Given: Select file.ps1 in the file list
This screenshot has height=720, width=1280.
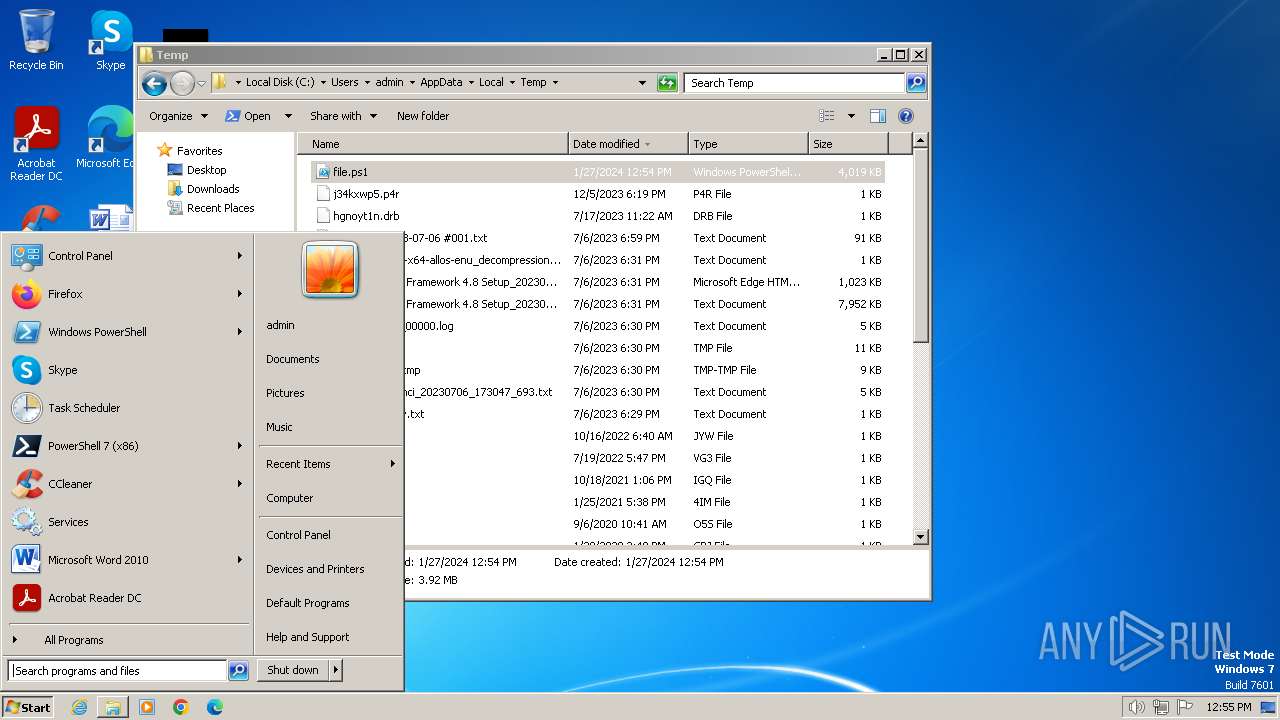Looking at the screenshot, I should (x=598, y=172).
